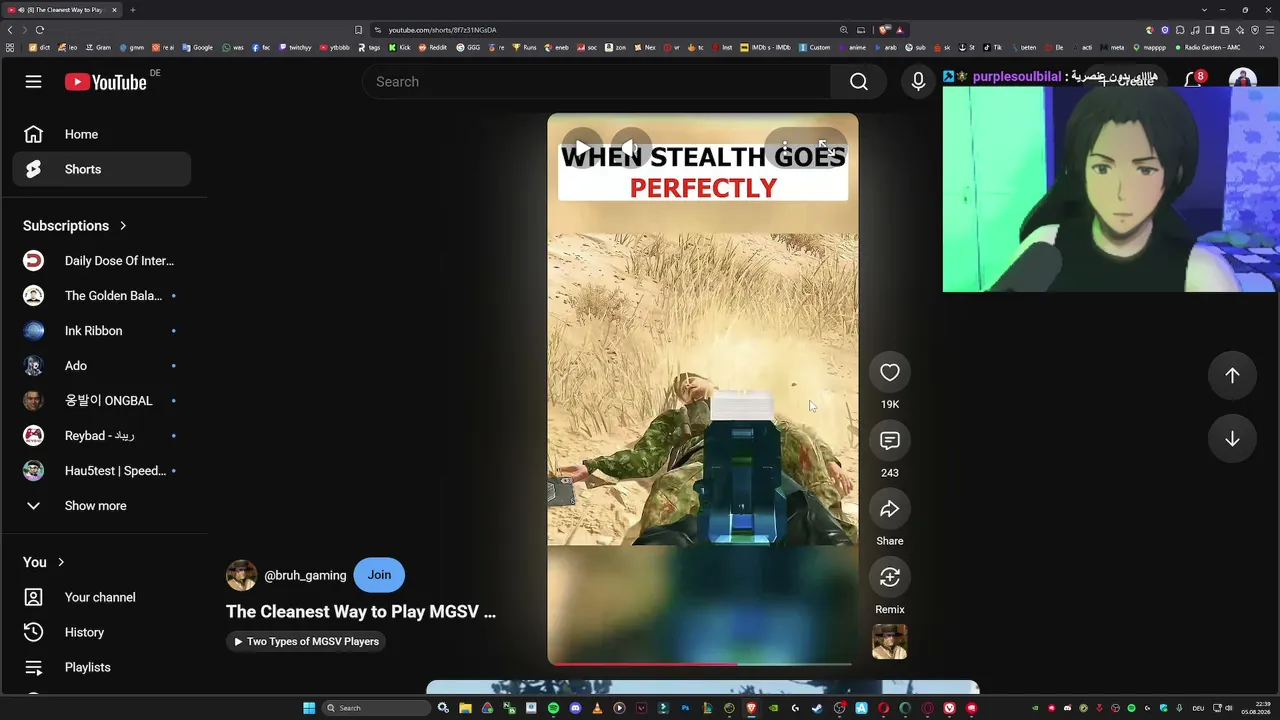Image resolution: width=1280 pixels, height=720 pixels.
Task: Click the Windows taskbar search box
Action: [377, 708]
